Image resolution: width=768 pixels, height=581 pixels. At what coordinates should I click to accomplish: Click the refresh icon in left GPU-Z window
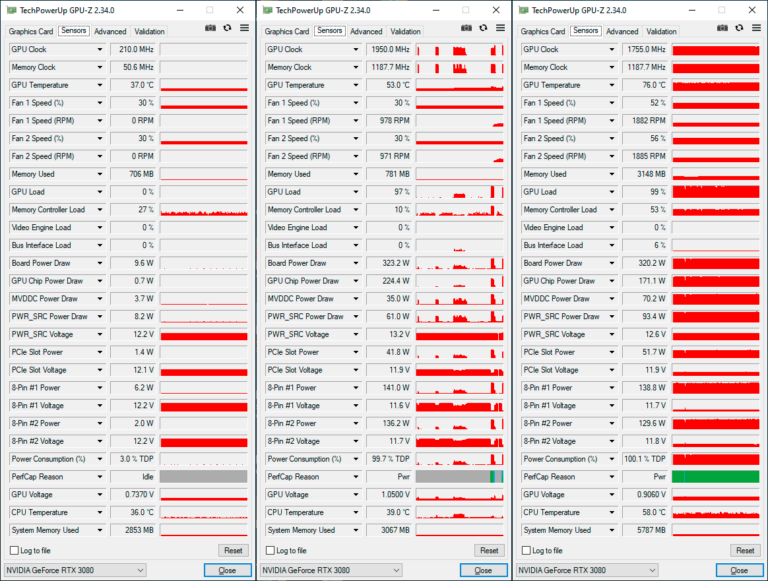pos(227,29)
